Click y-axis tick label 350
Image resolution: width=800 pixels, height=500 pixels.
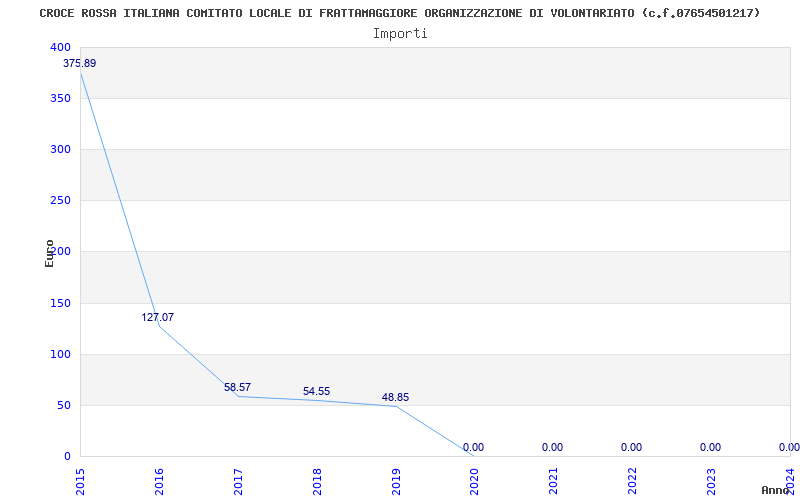tap(60, 98)
